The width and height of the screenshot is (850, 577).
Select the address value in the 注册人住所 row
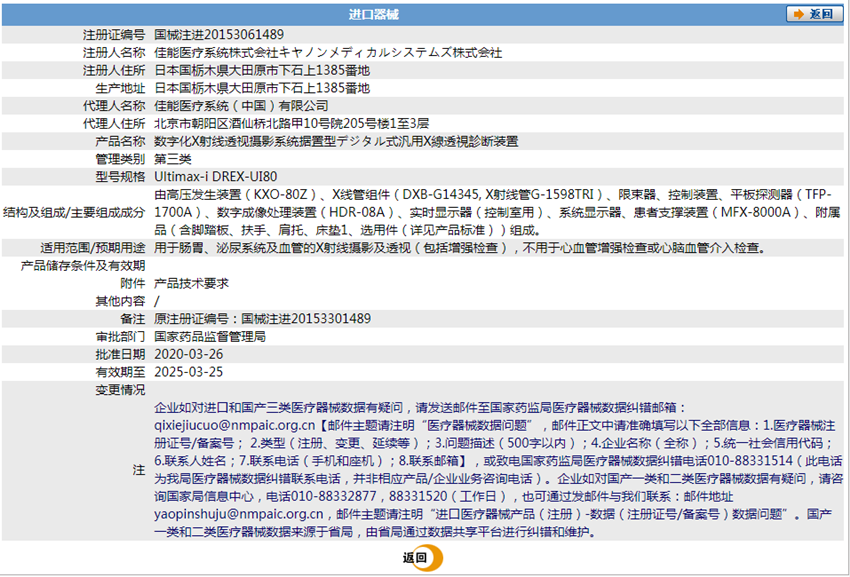262,71
